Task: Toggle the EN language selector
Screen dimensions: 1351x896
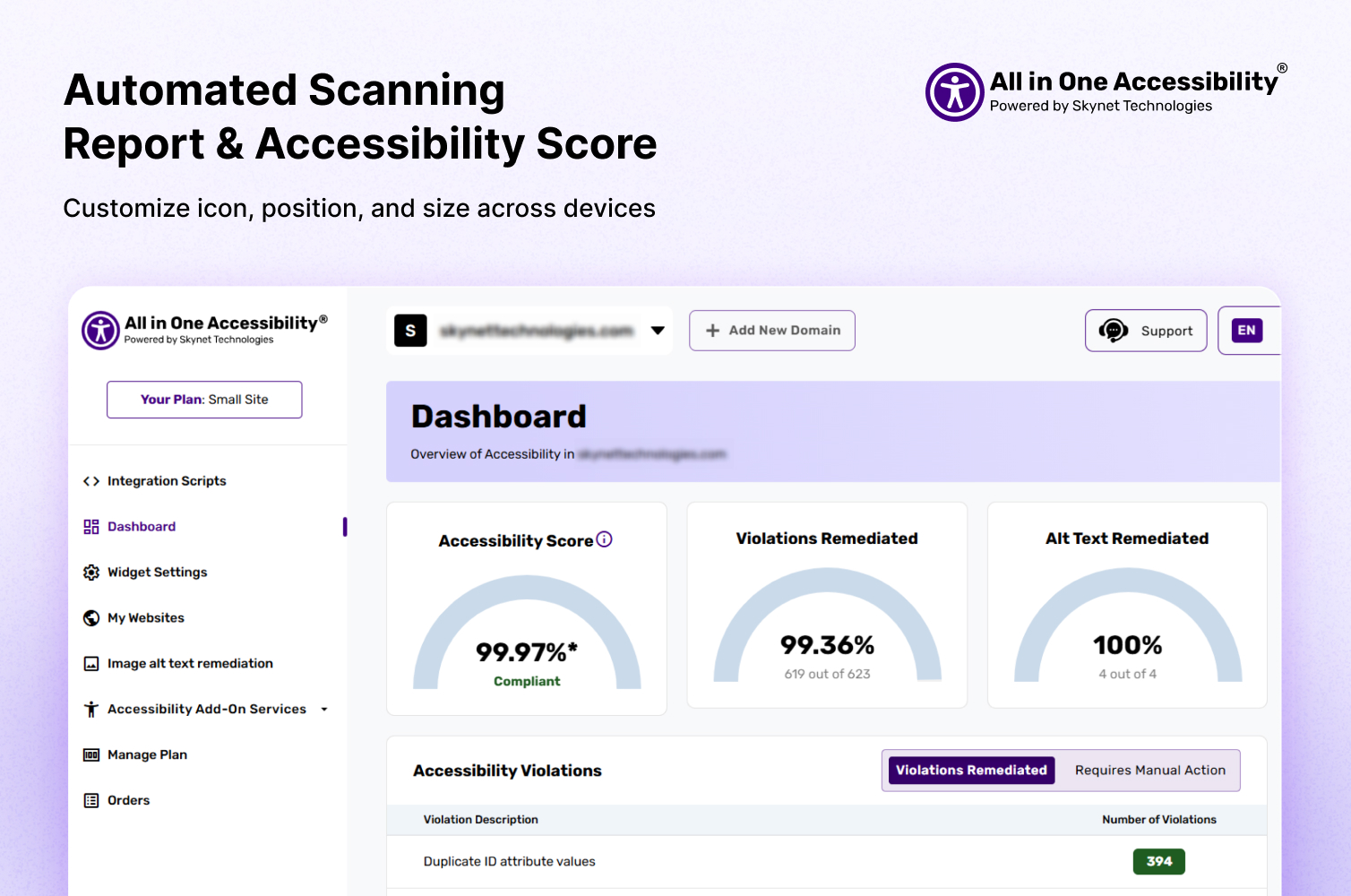Action: click(1246, 331)
